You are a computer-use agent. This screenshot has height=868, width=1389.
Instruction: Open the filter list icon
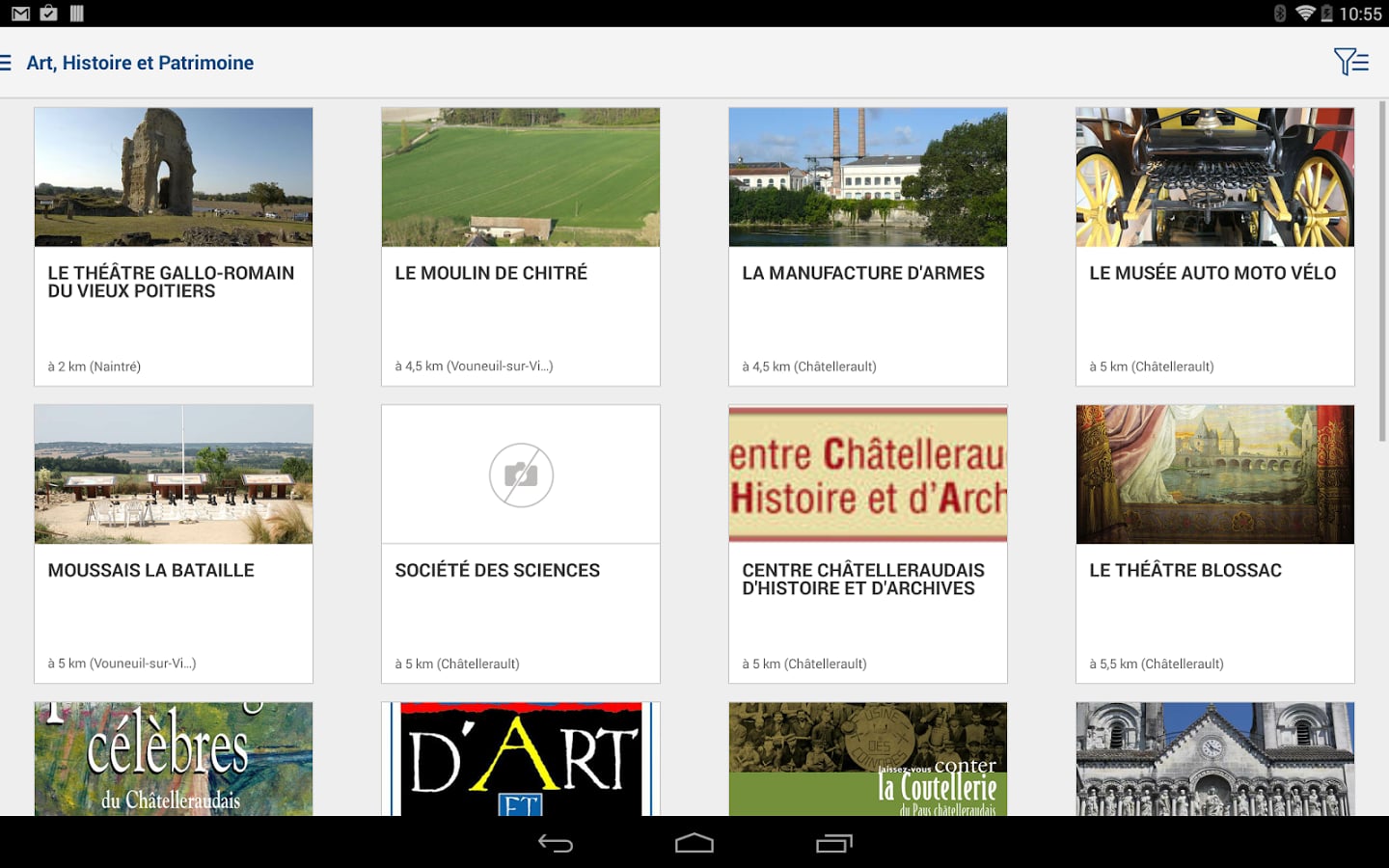pos(1351,62)
